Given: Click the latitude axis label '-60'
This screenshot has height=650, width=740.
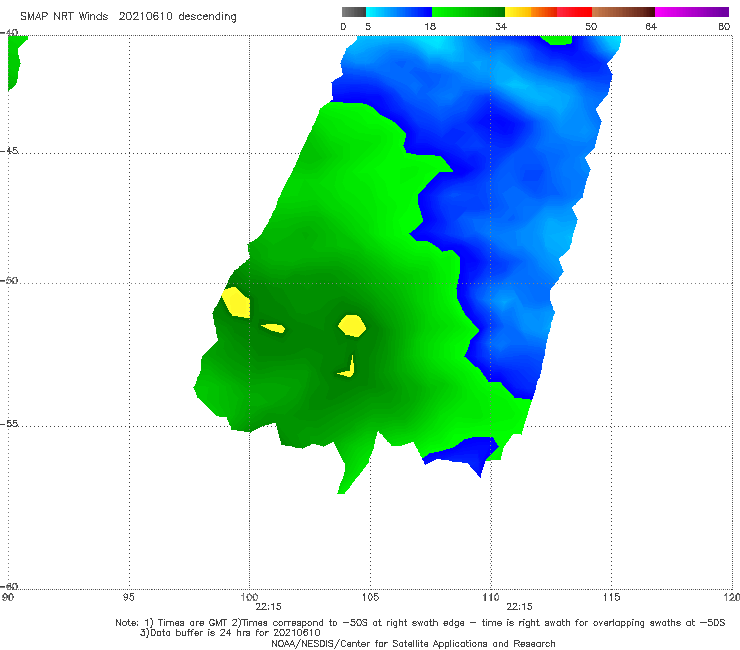Looking at the screenshot, I should (x=9, y=586).
